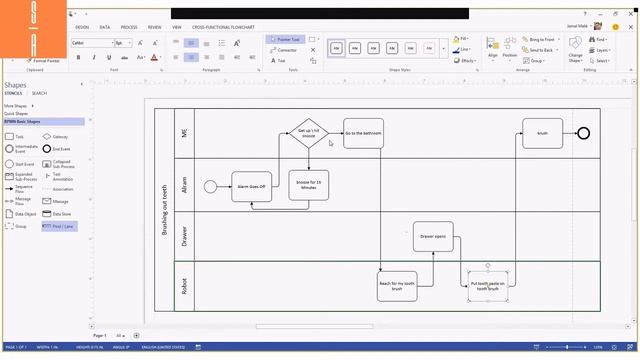
Task: Toggle Underline formatting
Action: pyautogui.click(x=109, y=58)
